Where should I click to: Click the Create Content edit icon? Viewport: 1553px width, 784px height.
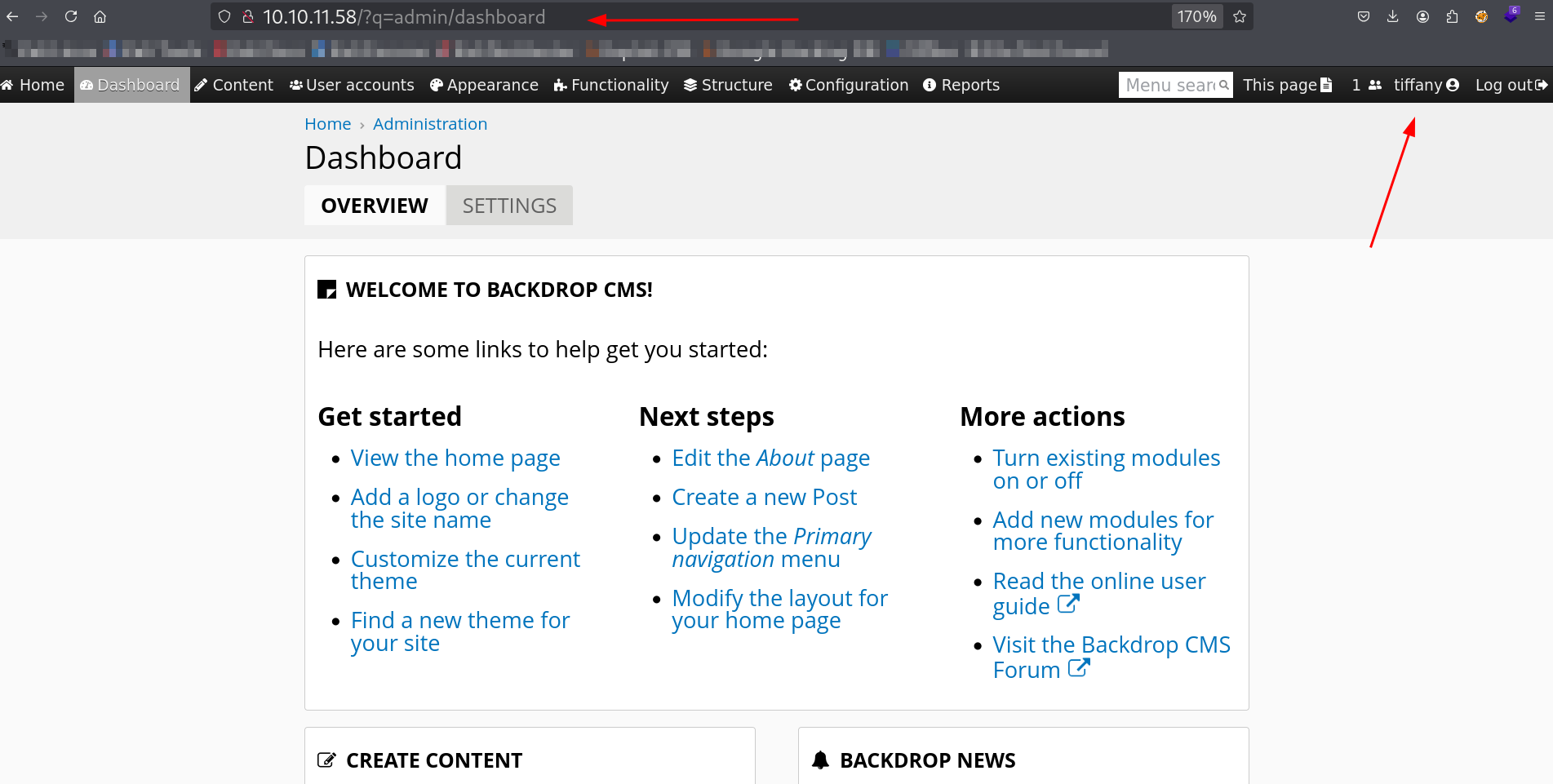click(326, 760)
